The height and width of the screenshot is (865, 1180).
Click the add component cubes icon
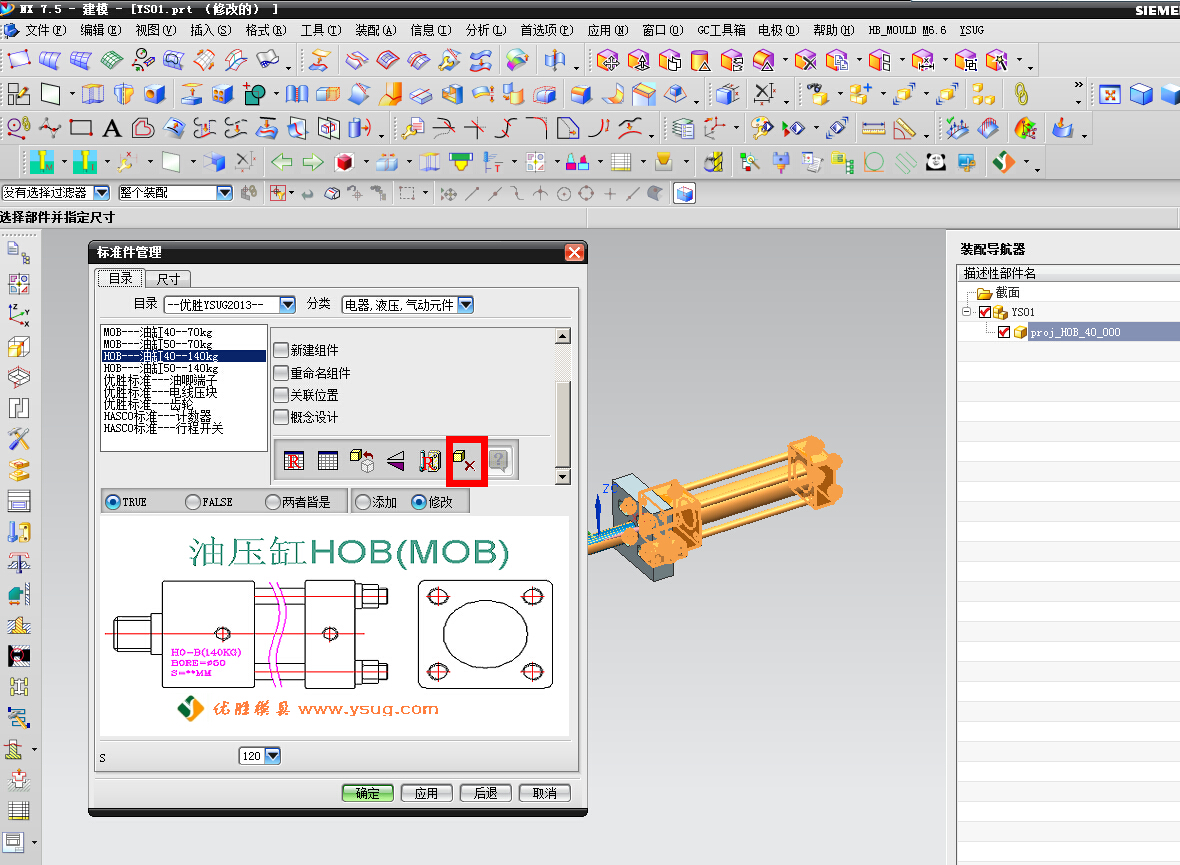pyautogui.click(x=860, y=94)
